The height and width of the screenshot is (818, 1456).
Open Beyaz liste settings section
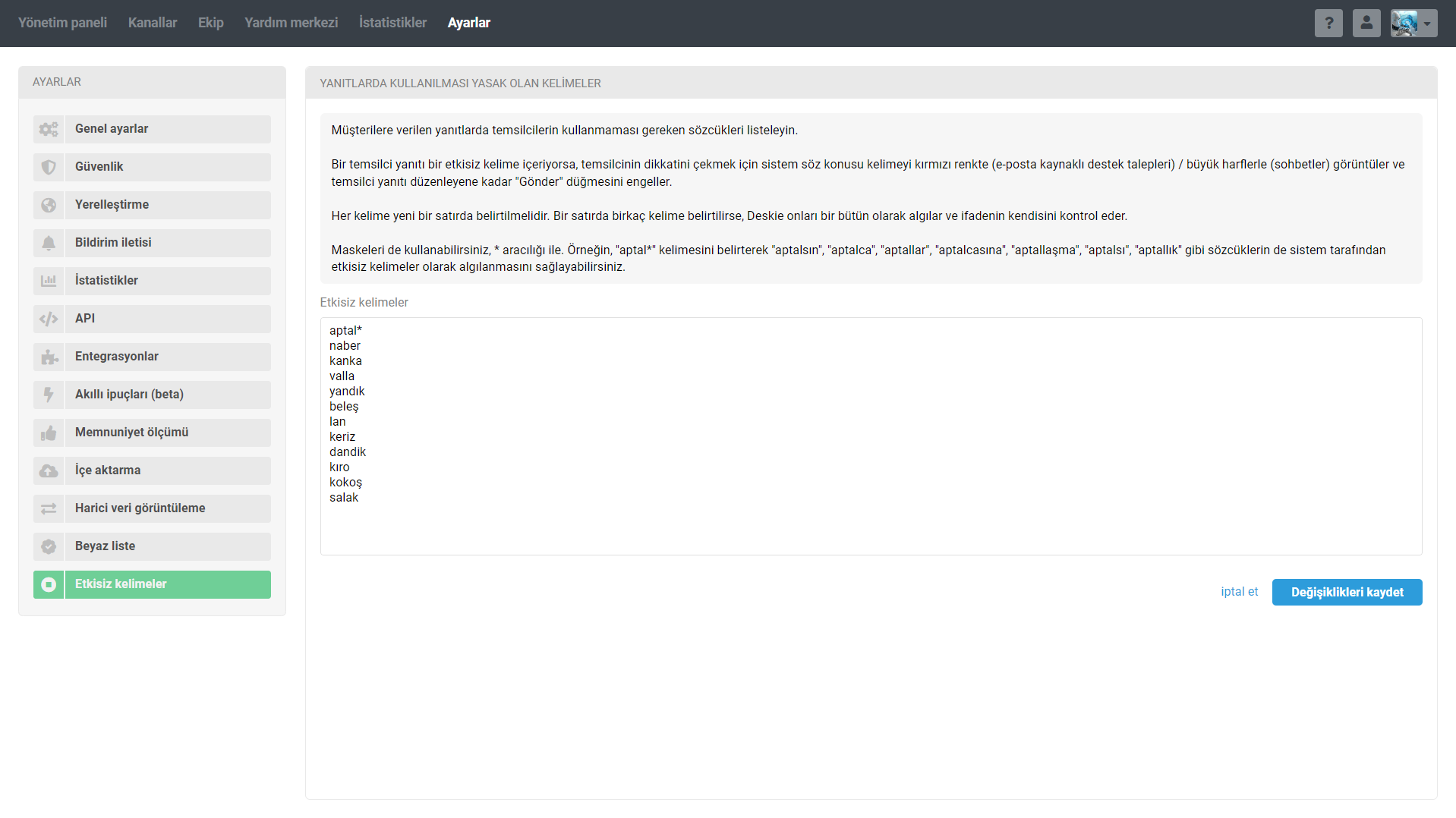click(152, 546)
